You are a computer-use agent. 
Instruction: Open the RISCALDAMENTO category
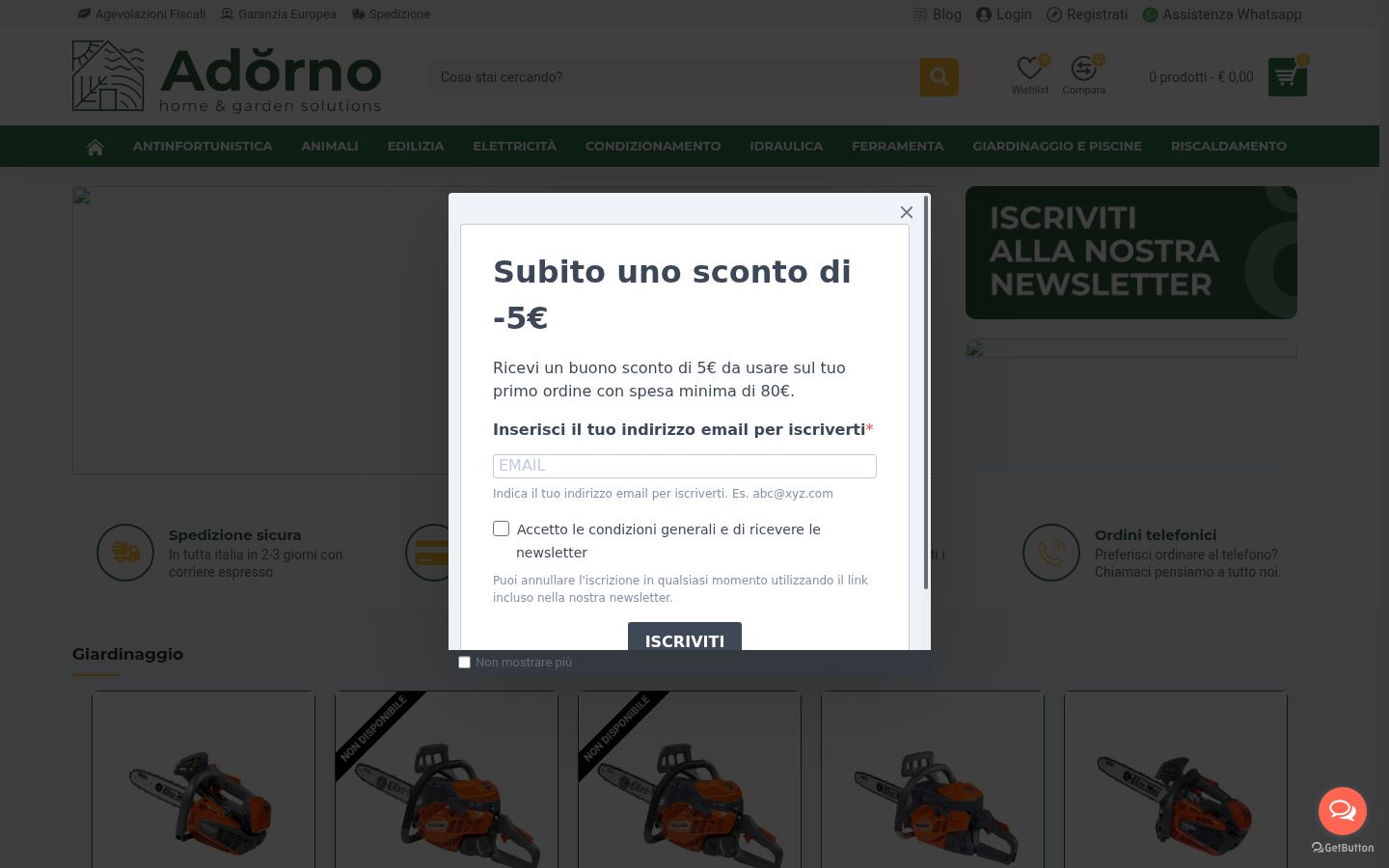(x=1229, y=147)
